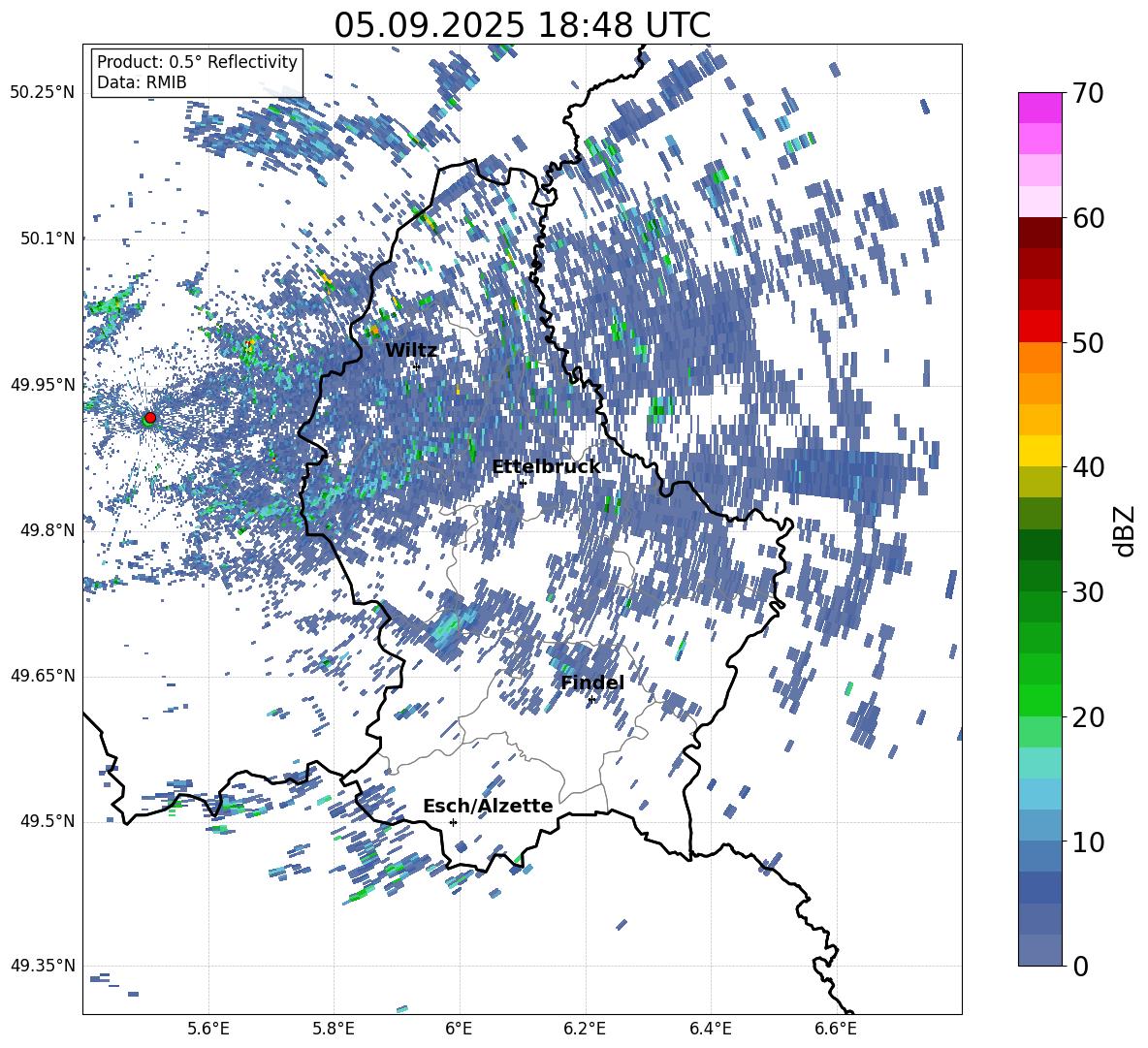Click the Esch/Alzette location cross marker
Image resolution: width=1148 pixels, height=1048 pixels.
point(453,822)
